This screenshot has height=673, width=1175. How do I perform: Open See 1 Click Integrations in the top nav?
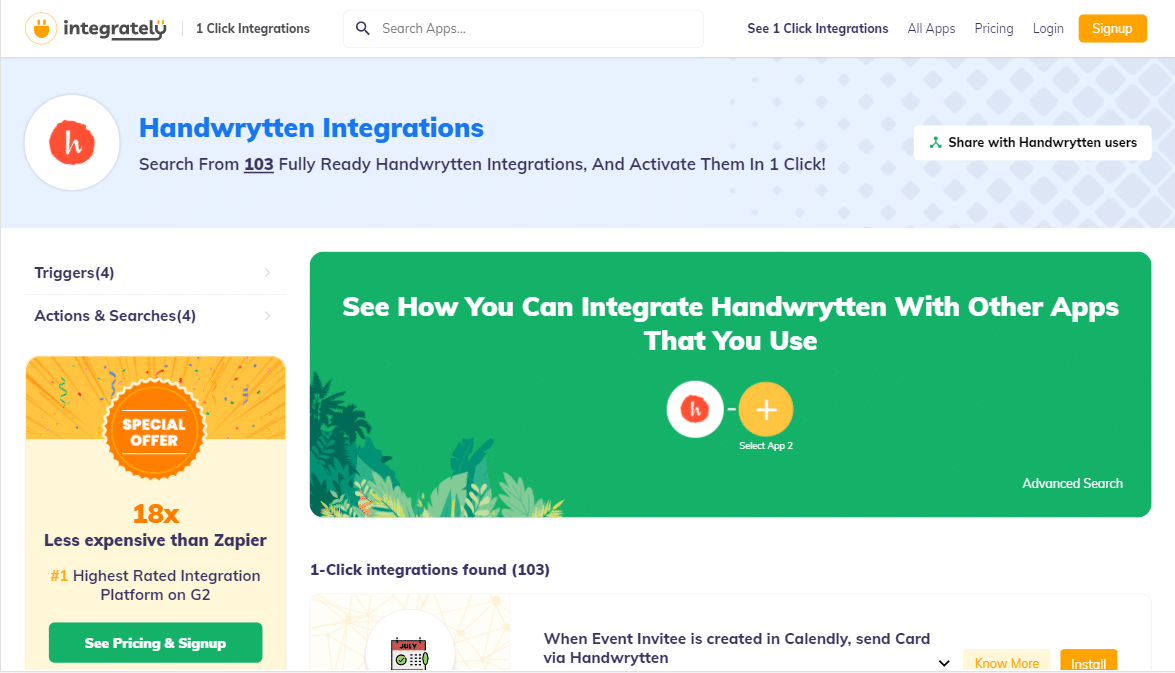(x=817, y=29)
